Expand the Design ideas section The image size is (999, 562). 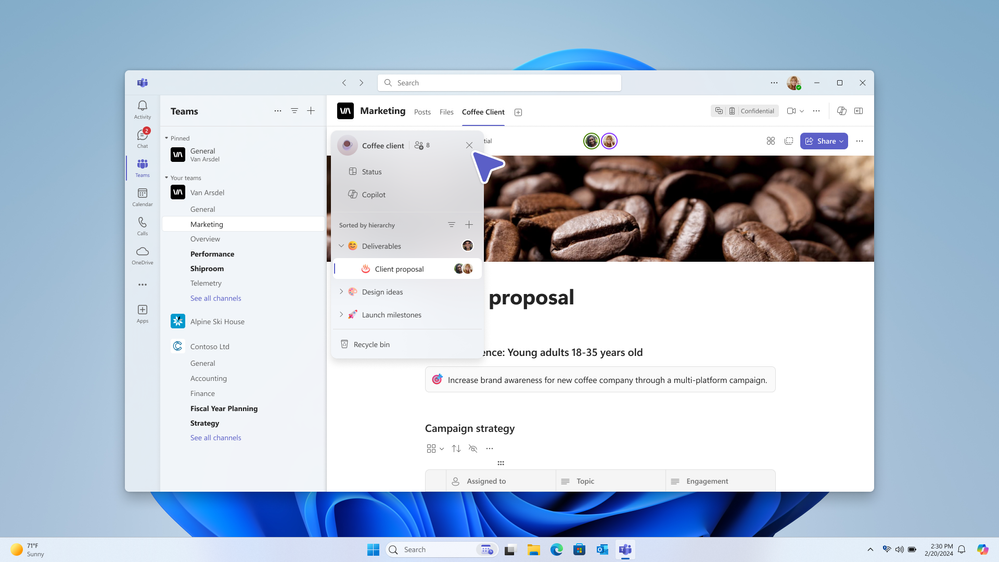(341, 292)
